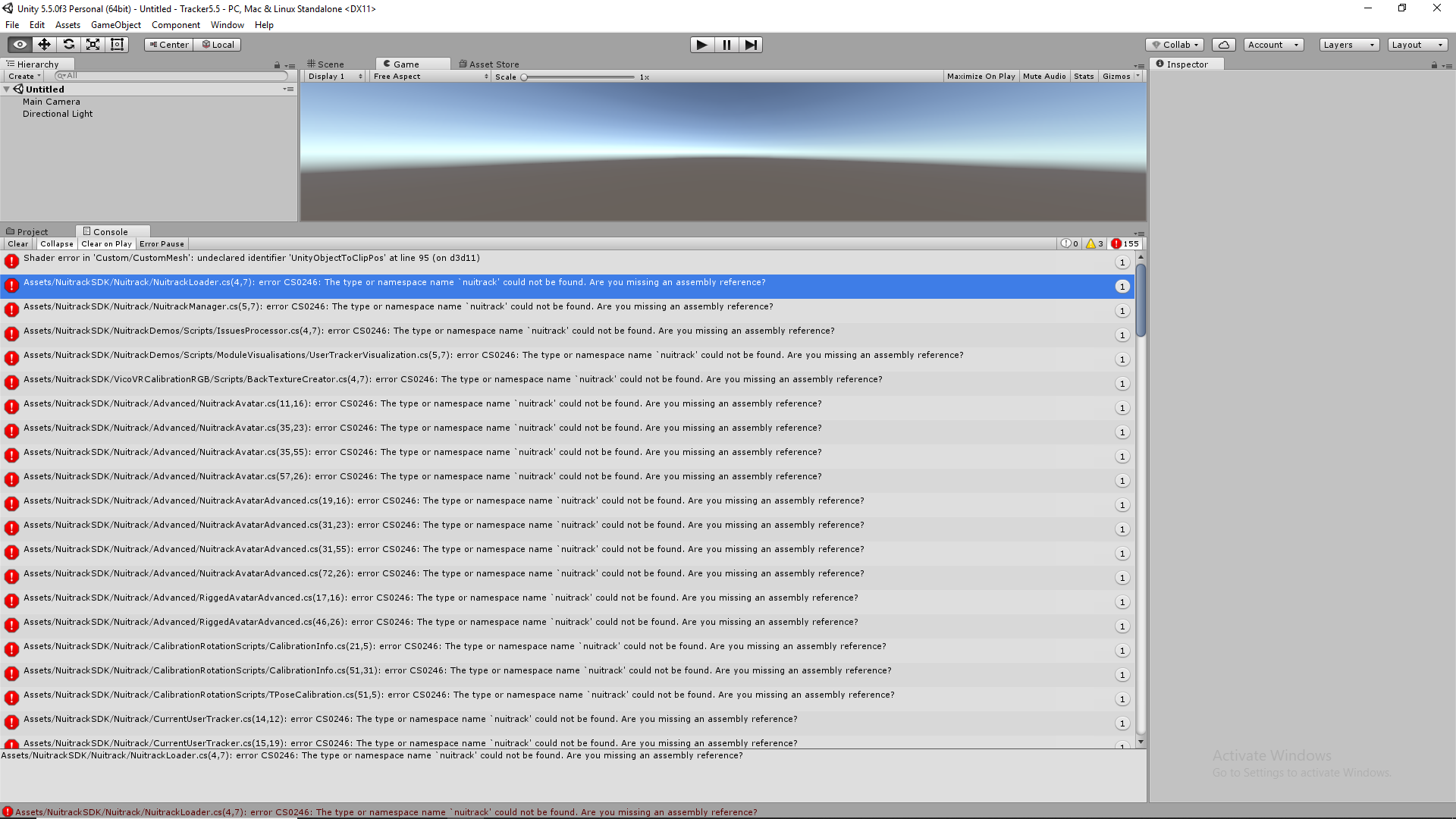Switch to the Scene tab
This screenshot has width=1456, height=819.
pos(329,63)
